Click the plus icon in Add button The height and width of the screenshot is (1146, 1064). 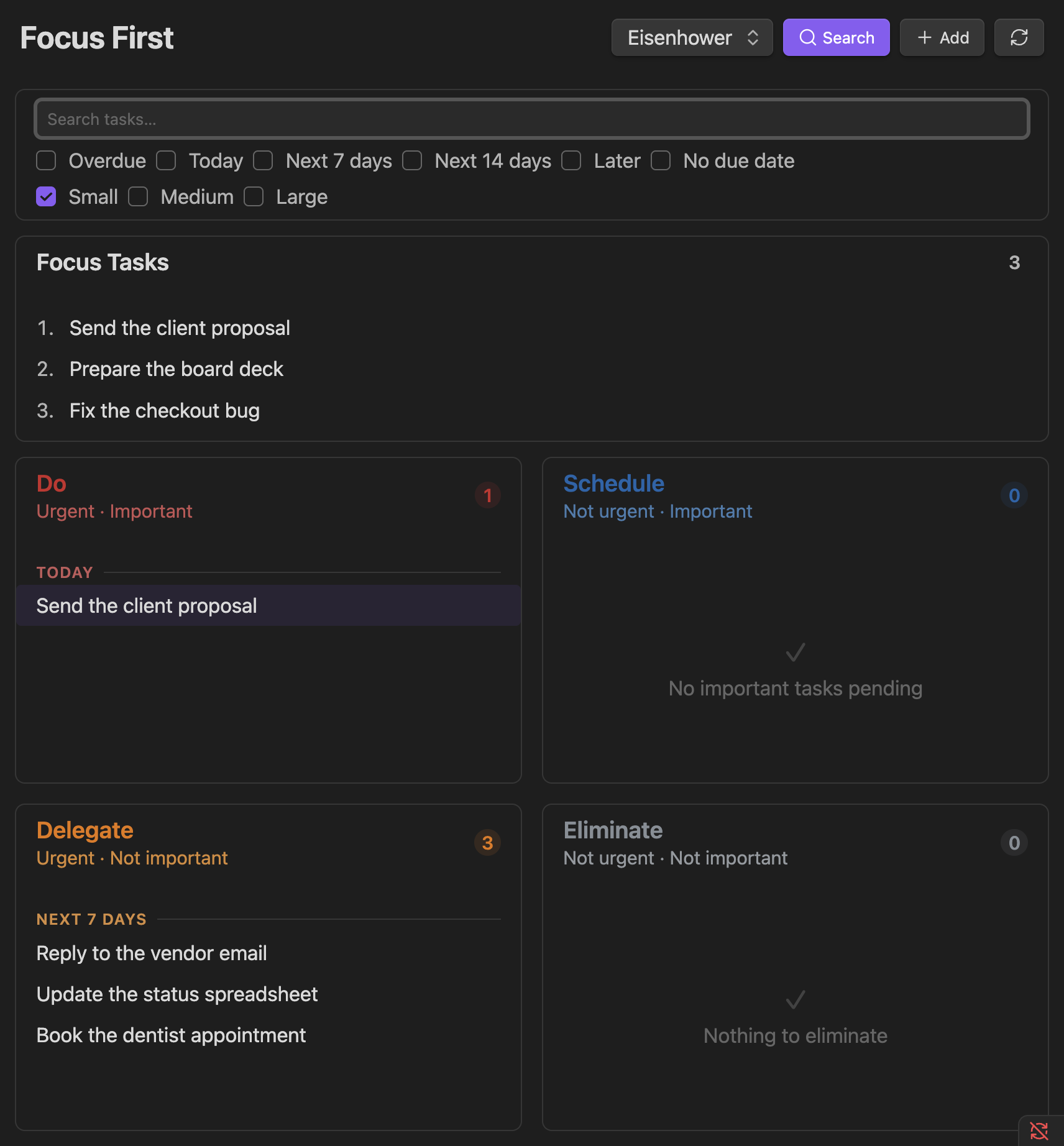click(x=925, y=37)
